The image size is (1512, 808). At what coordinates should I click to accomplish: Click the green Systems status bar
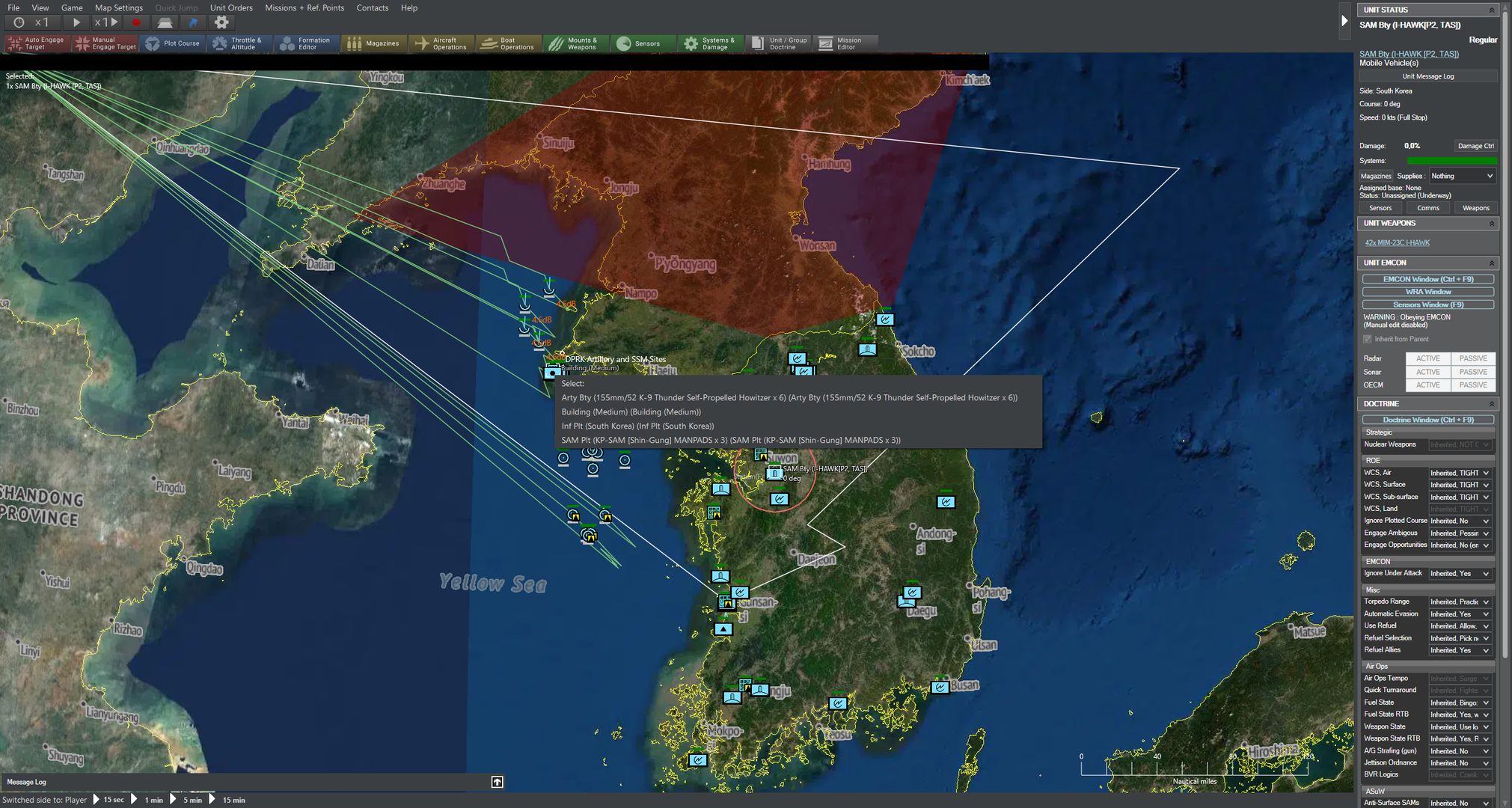(1451, 161)
